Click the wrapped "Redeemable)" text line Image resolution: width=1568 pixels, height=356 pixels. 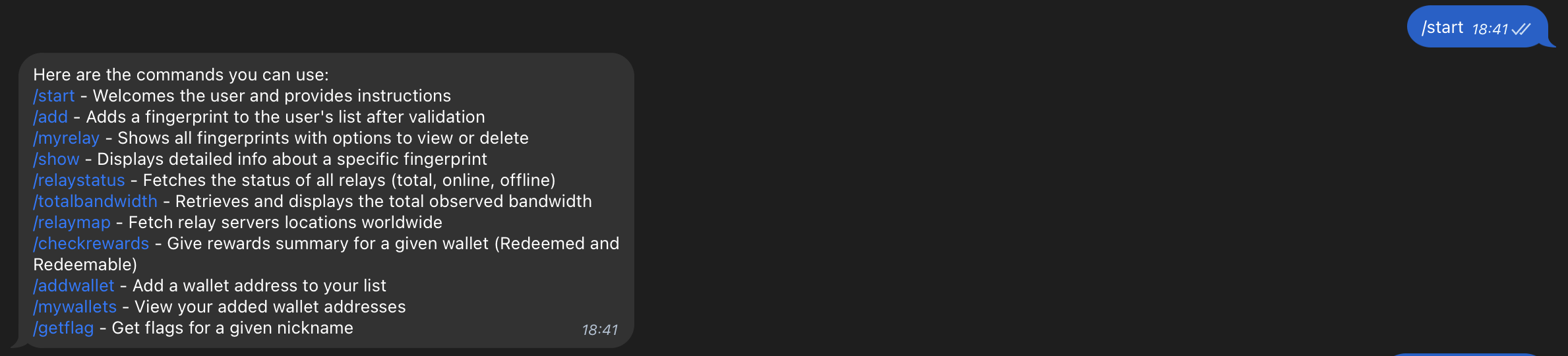(x=85, y=265)
